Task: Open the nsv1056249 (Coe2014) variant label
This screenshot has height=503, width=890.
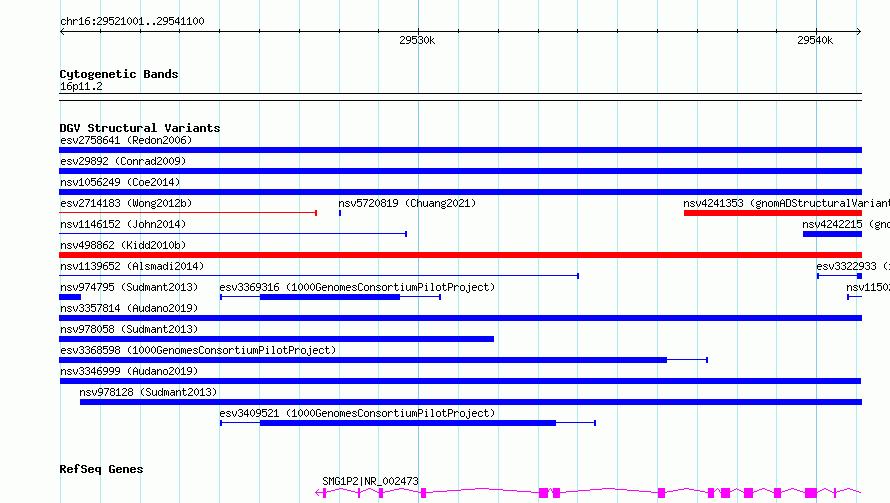Action: click(x=120, y=182)
